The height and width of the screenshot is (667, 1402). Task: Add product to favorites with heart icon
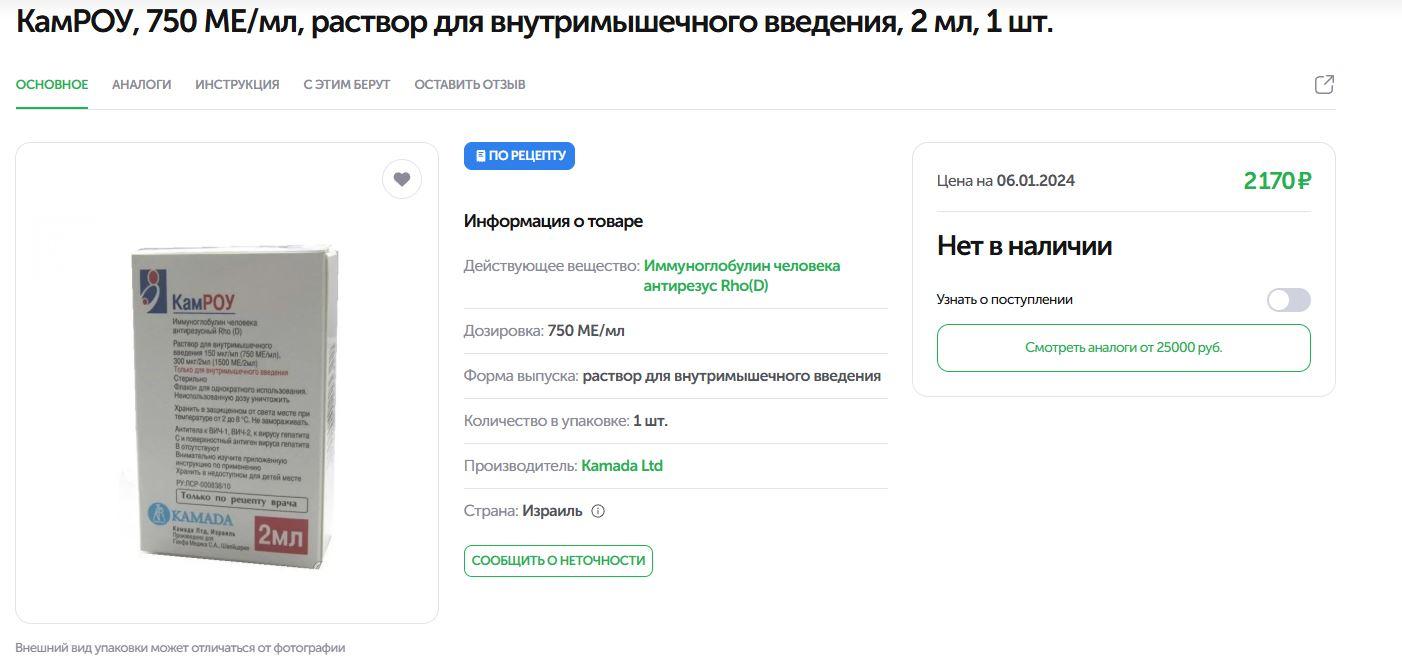[x=401, y=179]
